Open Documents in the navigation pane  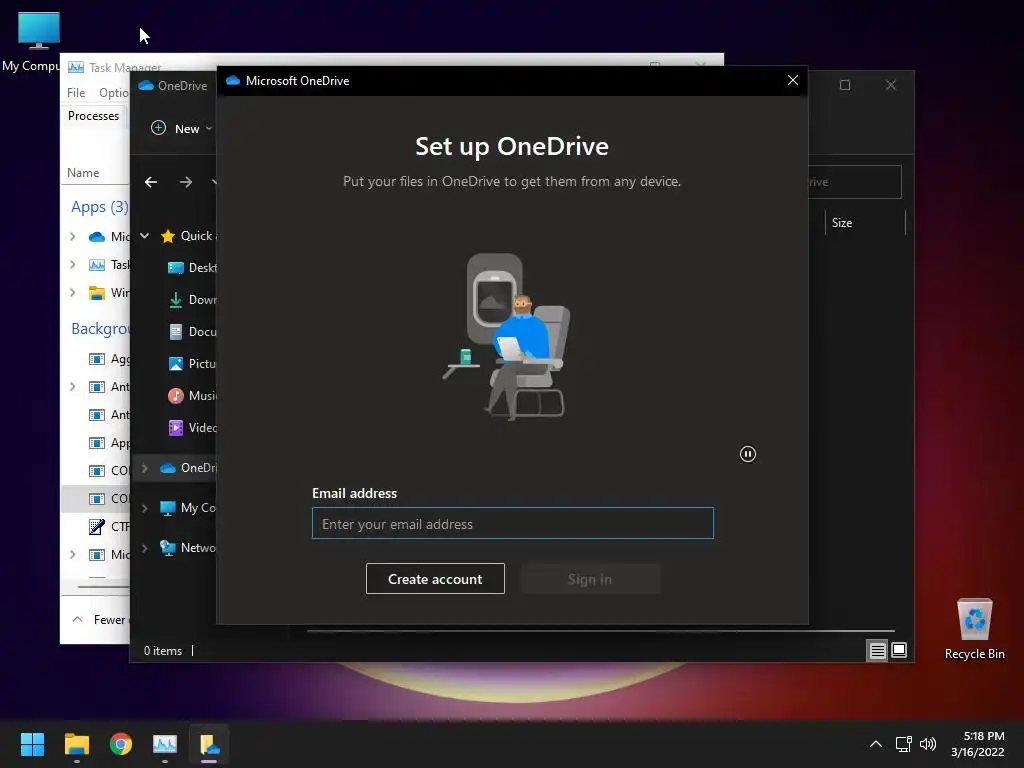[x=192, y=332]
